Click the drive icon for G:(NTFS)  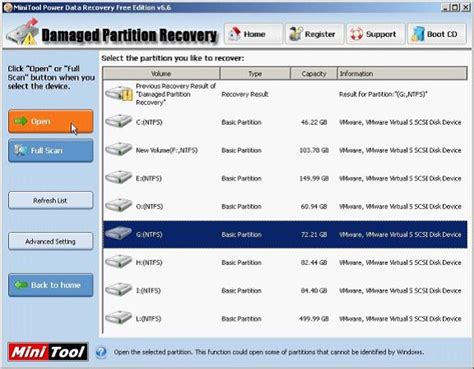119,233
